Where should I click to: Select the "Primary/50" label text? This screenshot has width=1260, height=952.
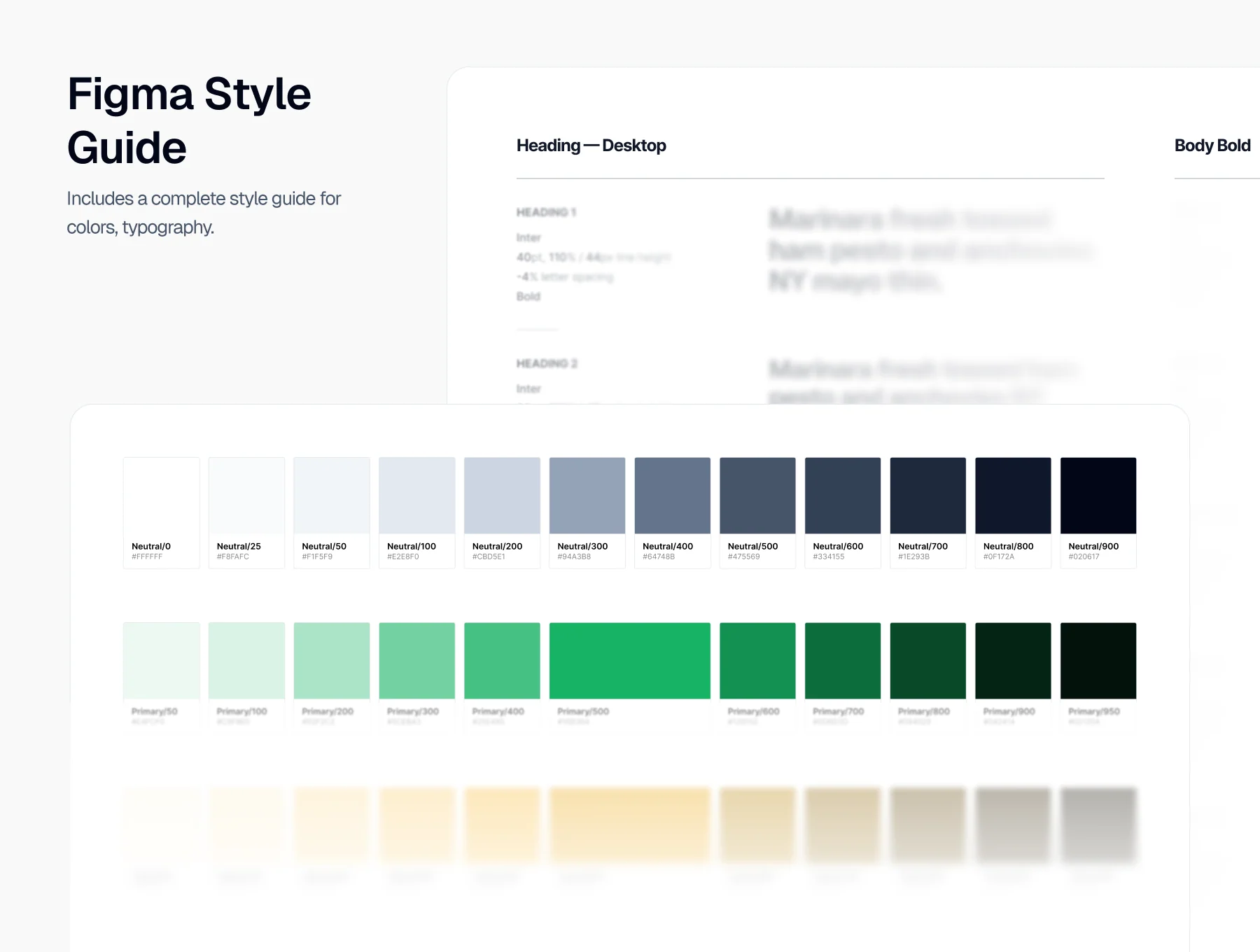[x=155, y=711]
